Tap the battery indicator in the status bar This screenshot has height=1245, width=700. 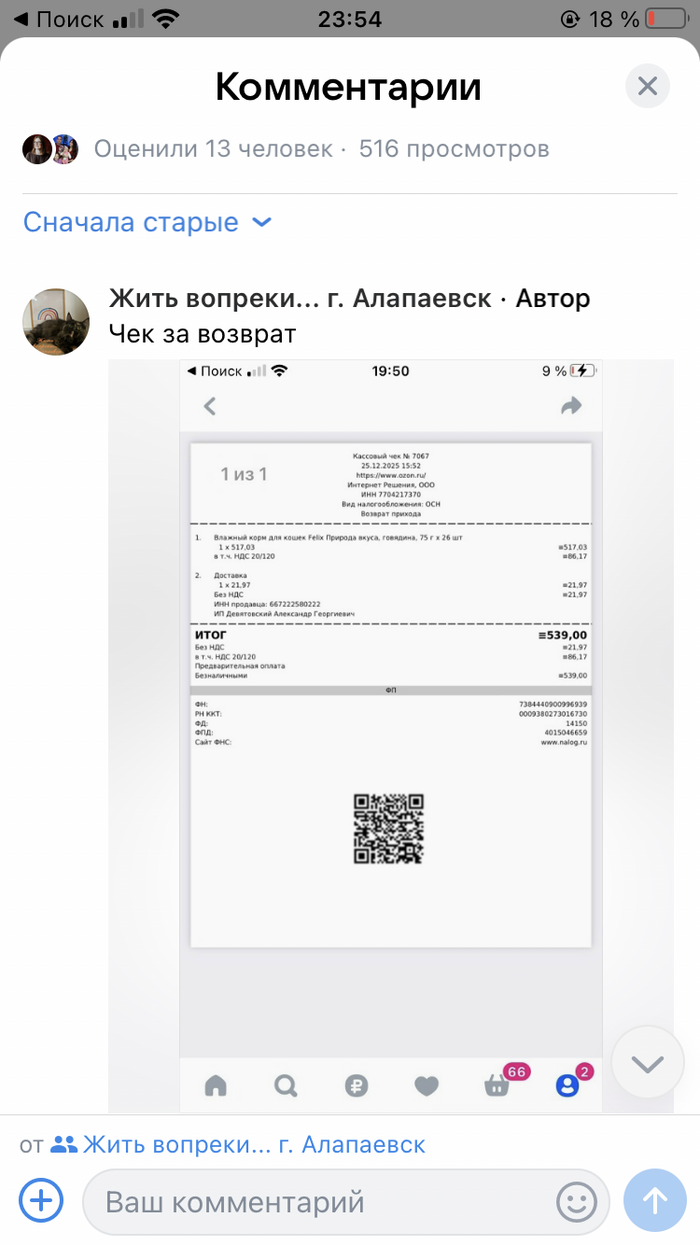(x=664, y=18)
